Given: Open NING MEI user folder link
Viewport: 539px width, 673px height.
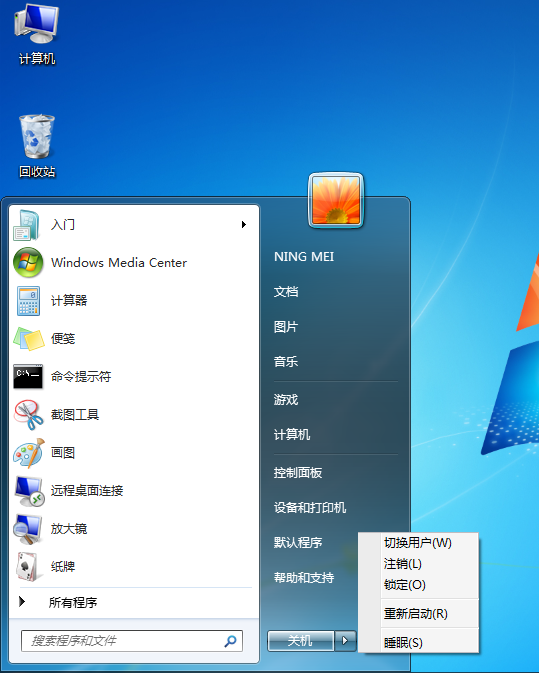Looking at the screenshot, I should [304, 257].
